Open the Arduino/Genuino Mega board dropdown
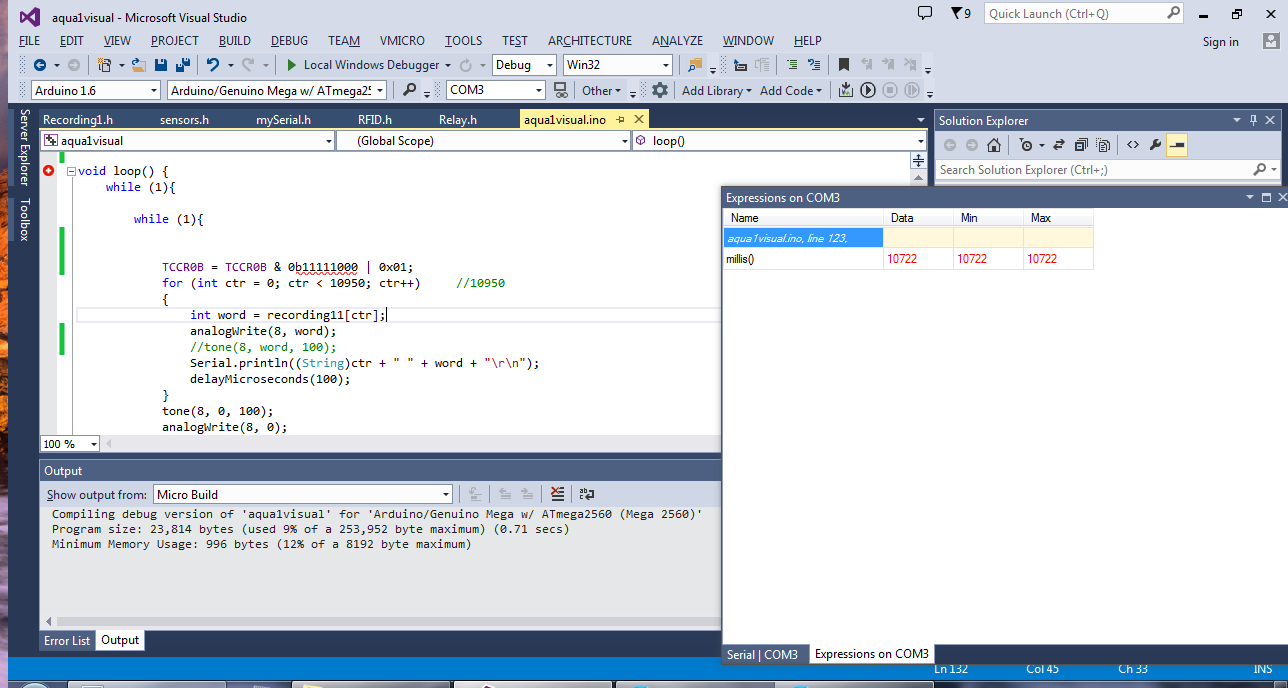The width and height of the screenshot is (1288, 688). 277,90
